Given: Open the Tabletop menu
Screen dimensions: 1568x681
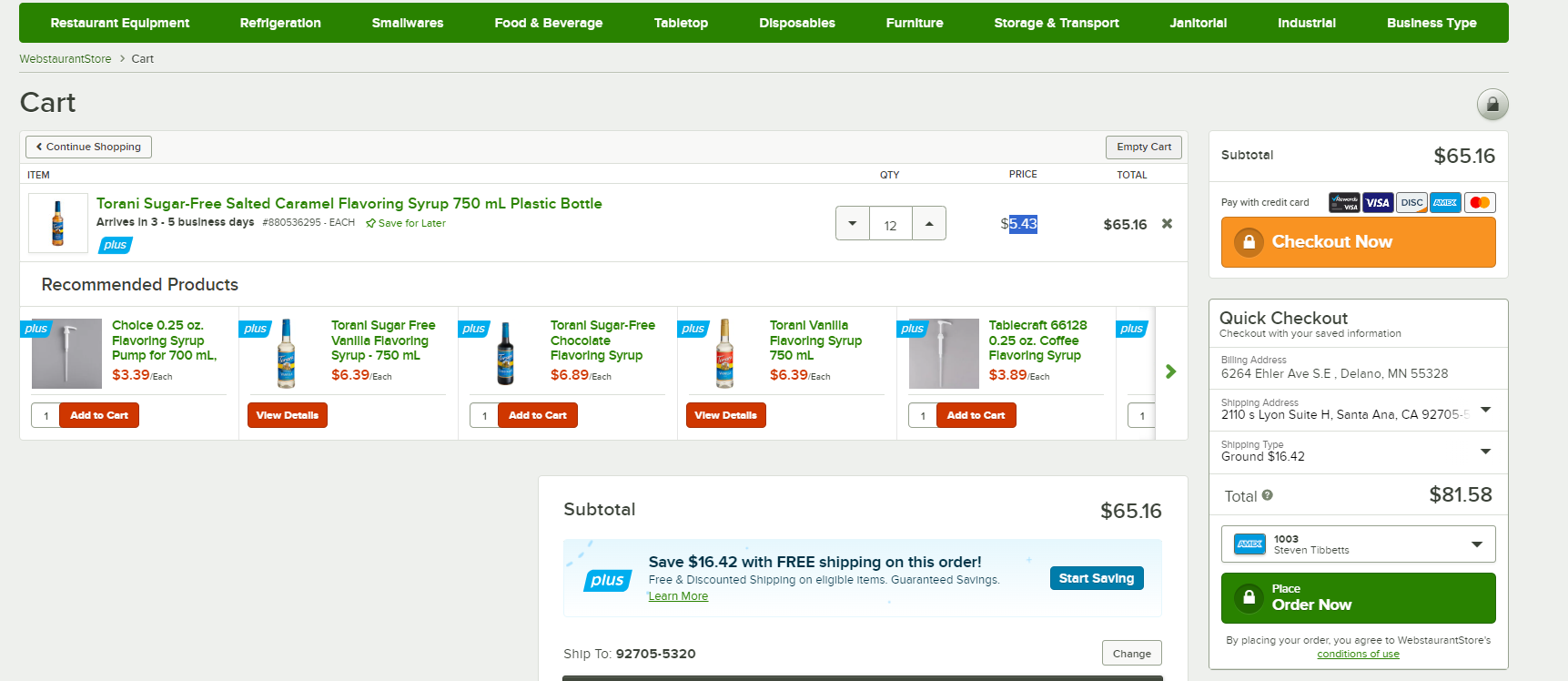Looking at the screenshot, I should coord(681,23).
